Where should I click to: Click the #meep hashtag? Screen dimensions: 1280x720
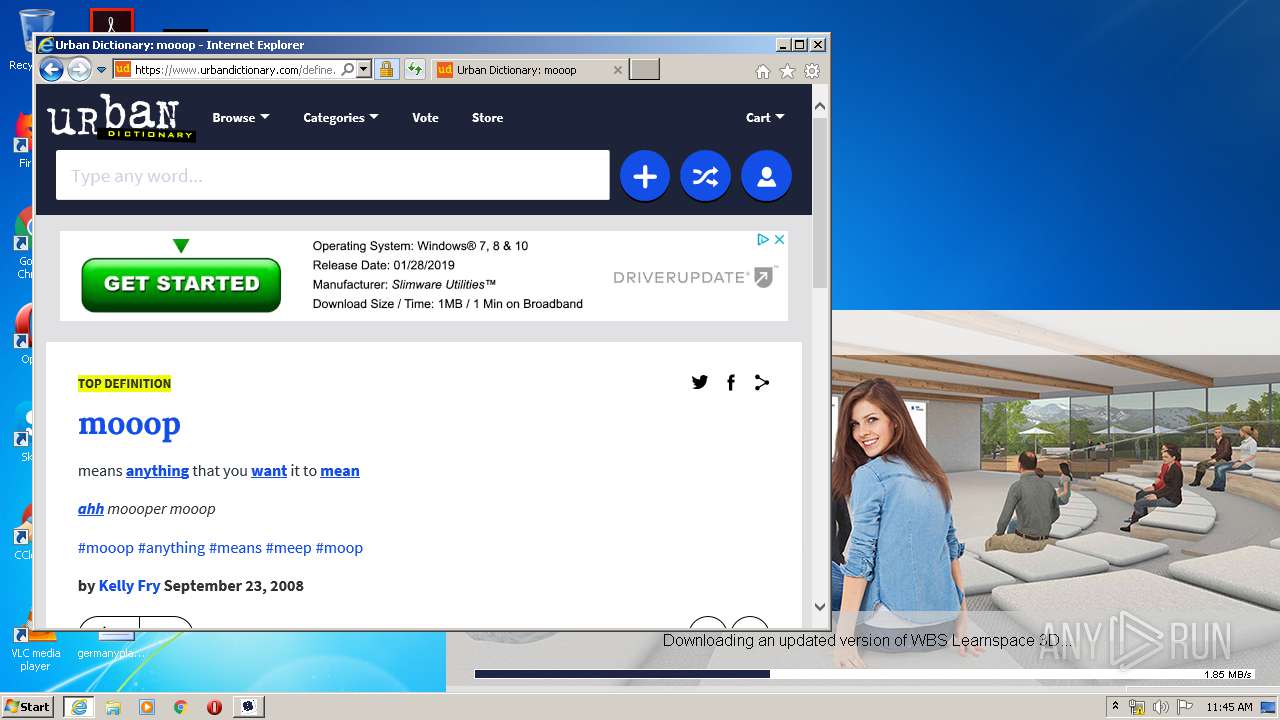289,548
